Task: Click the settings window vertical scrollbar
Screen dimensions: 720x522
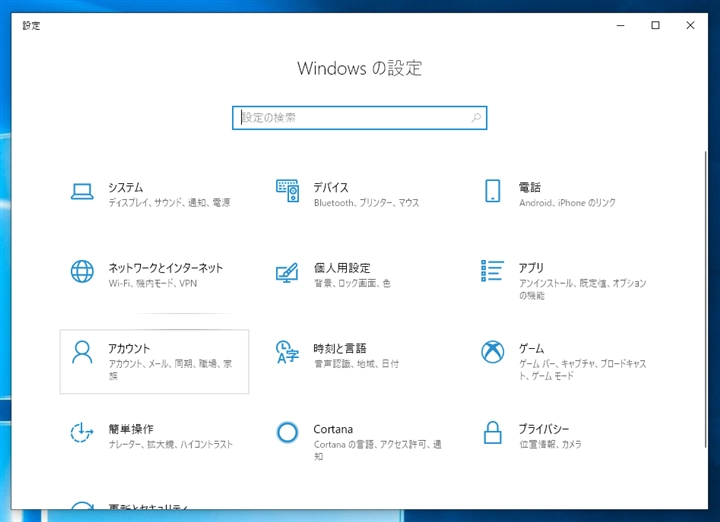Action: tap(705, 299)
